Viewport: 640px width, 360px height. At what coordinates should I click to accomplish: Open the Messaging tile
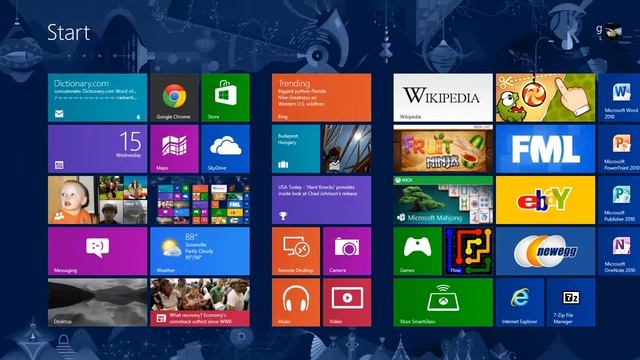pos(98,251)
